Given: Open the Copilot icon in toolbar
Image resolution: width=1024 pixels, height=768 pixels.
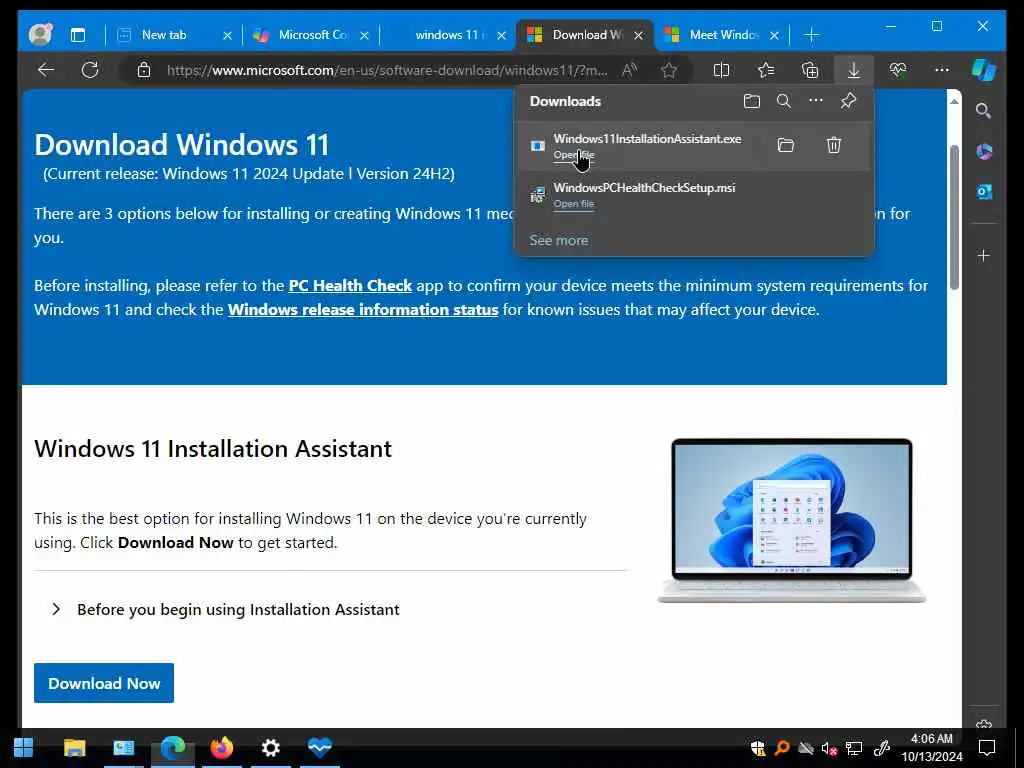Looking at the screenshot, I should tap(984, 70).
